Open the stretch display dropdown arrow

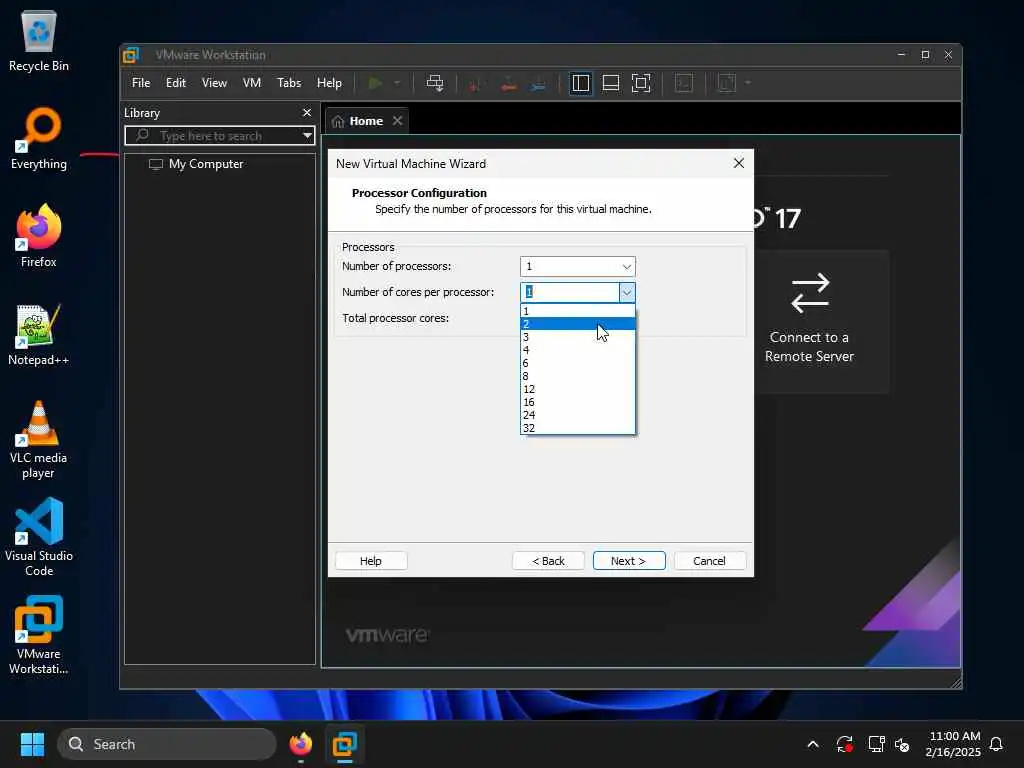pos(748,83)
